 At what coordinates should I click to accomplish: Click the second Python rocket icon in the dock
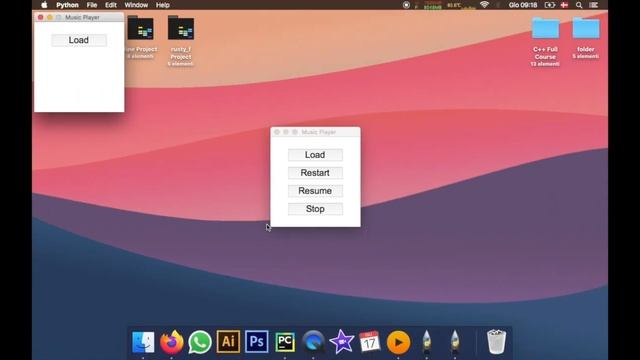[455, 342]
